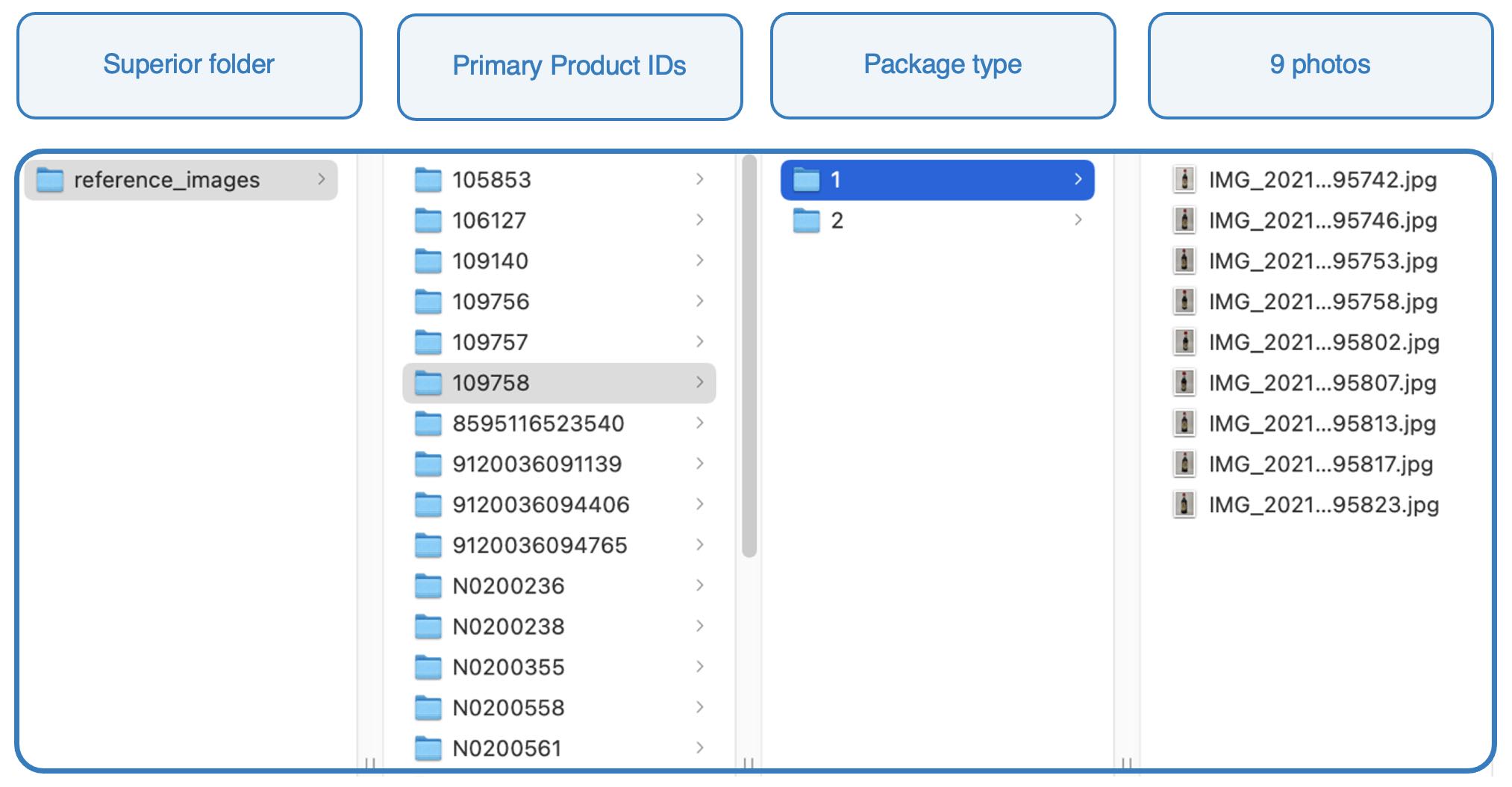Click thumbnail of IMG_2021...95742.jpg
The image size is (1512, 787).
(1184, 180)
